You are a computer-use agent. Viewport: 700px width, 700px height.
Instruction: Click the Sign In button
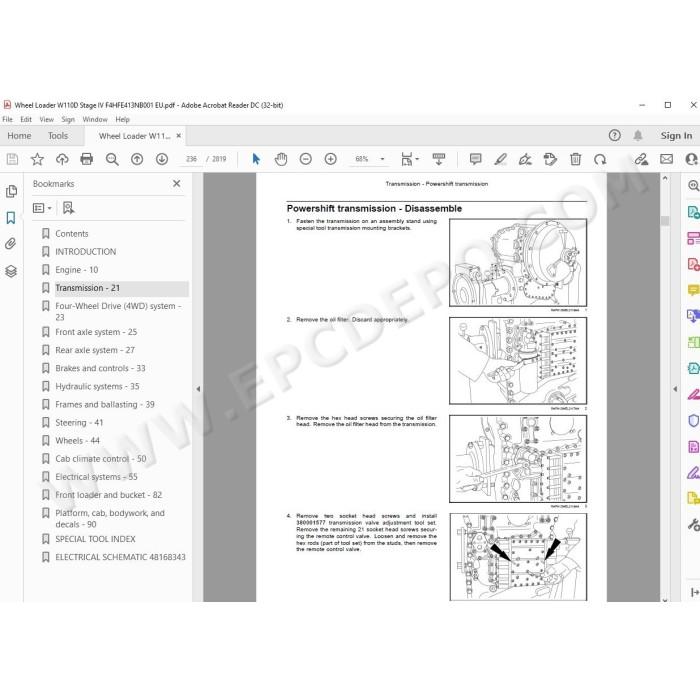click(676, 136)
